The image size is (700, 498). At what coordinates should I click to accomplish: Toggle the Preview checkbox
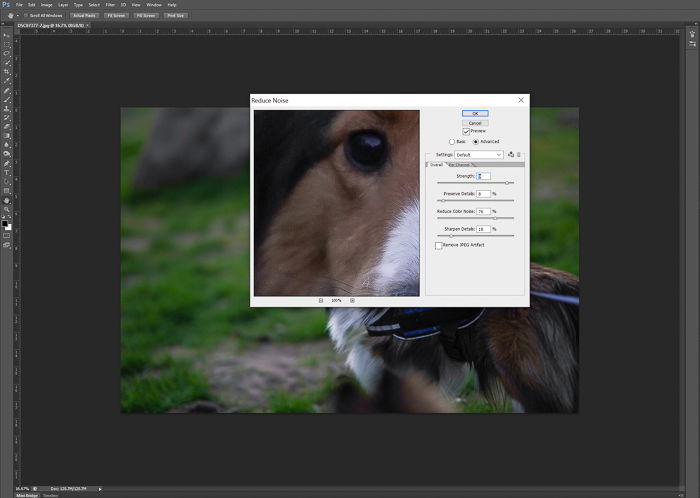pos(466,131)
